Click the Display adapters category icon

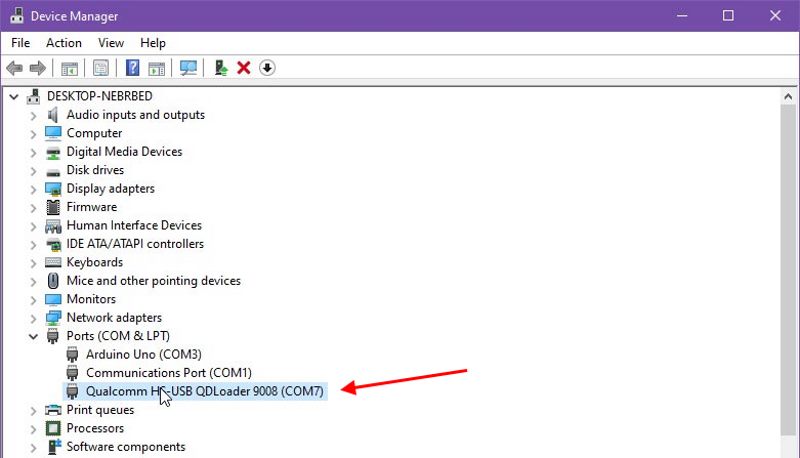tap(53, 189)
